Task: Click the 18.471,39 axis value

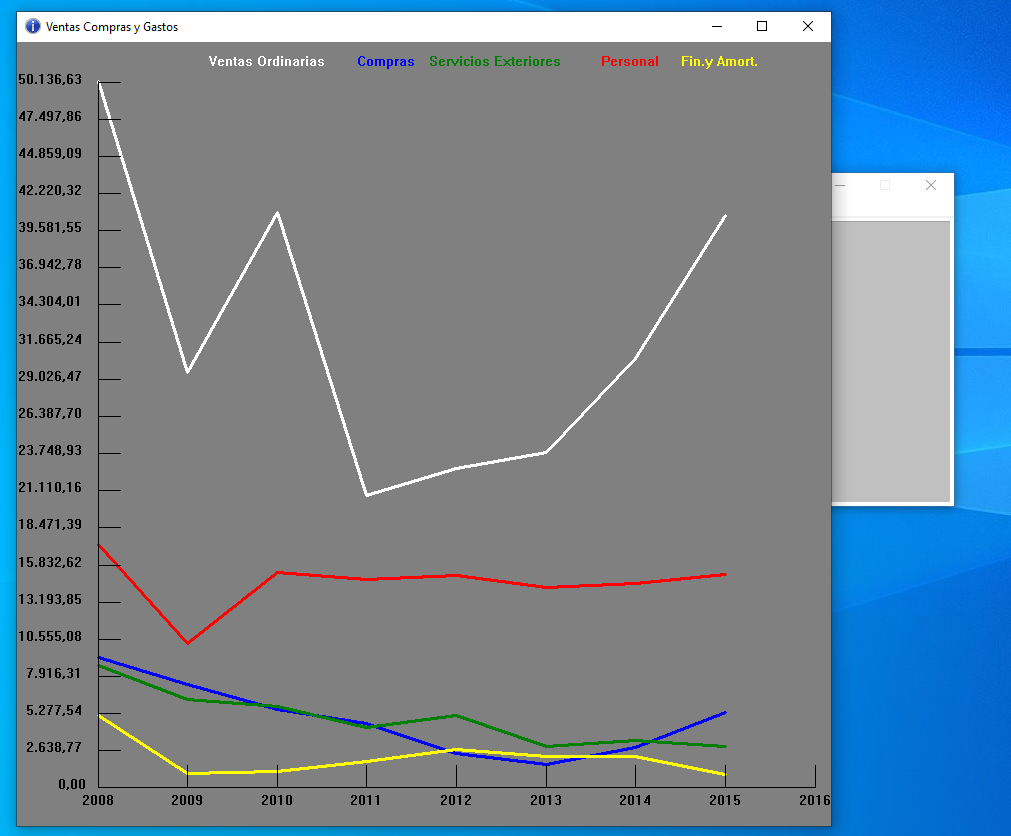Action: [x=50, y=525]
